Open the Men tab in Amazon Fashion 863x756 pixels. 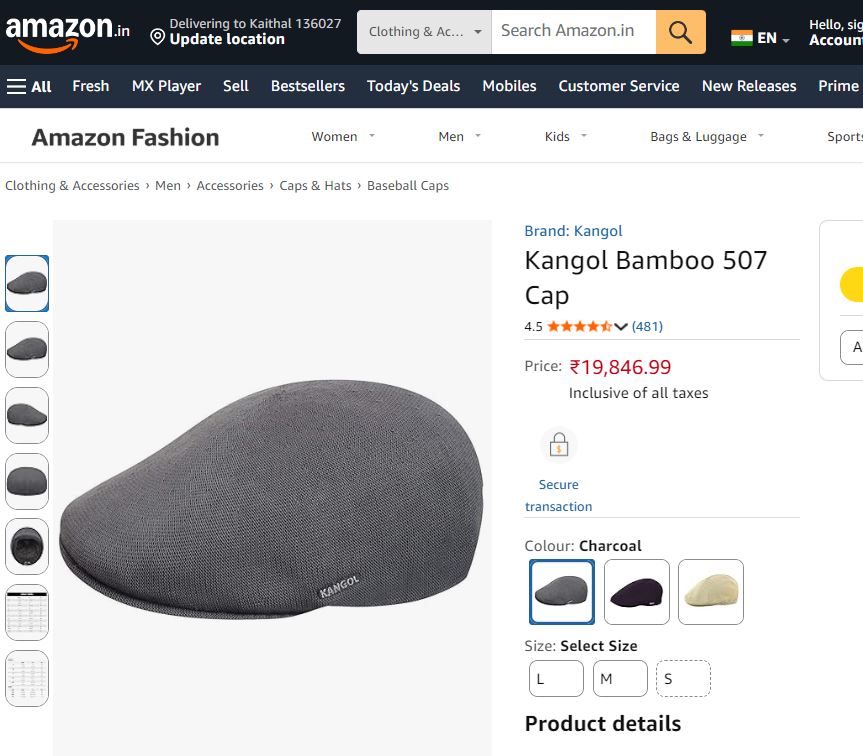click(x=450, y=136)
